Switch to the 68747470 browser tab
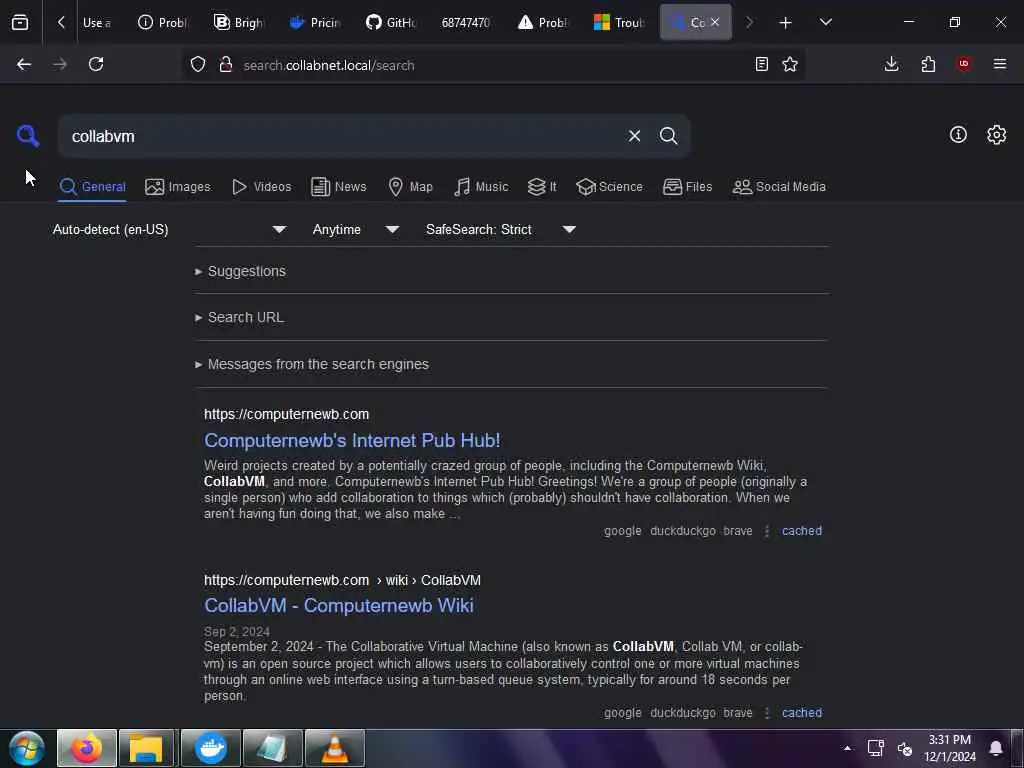 [466, 23]
